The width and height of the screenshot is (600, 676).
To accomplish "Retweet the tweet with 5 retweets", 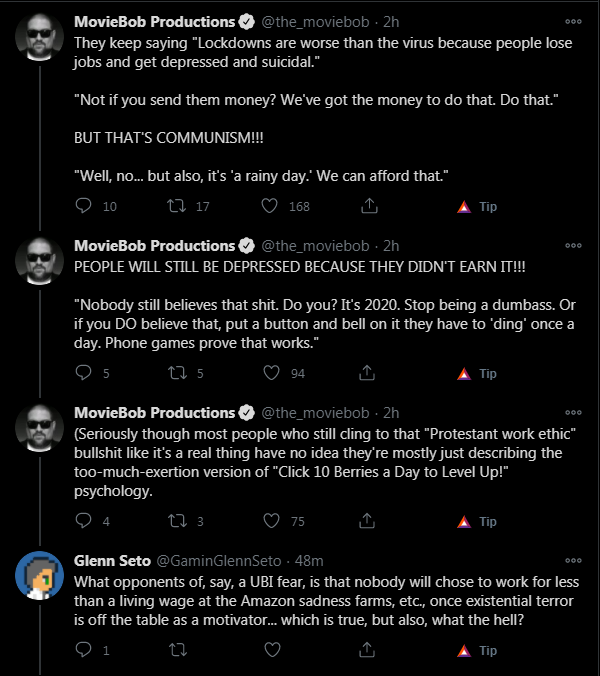I will tap(177, 372).
